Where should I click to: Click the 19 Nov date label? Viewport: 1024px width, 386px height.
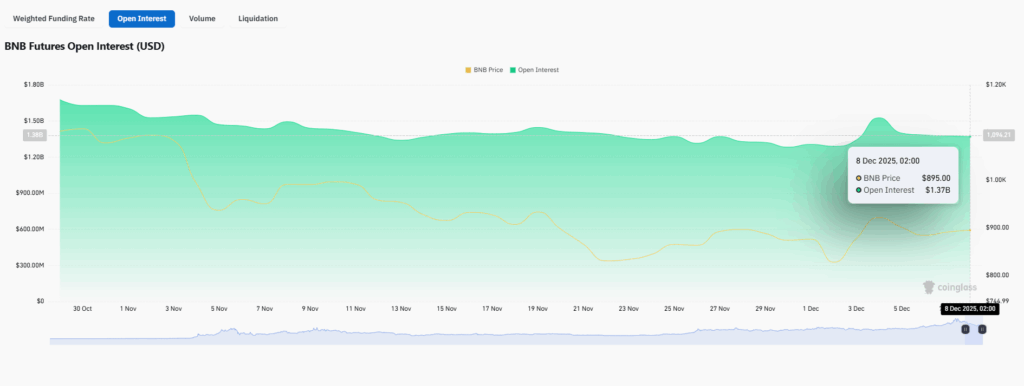537,308
